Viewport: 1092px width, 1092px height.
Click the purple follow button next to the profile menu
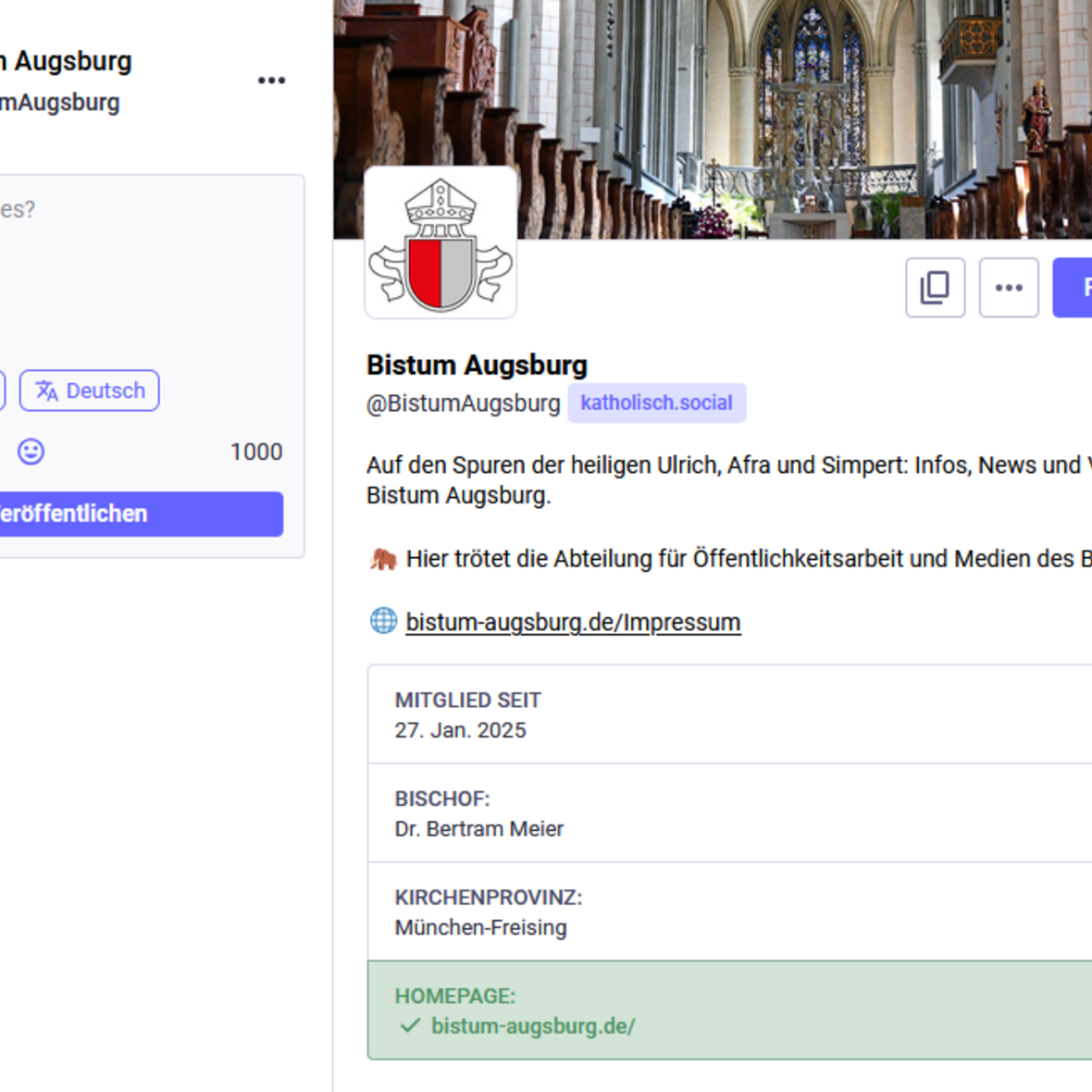pyautogui.click(x=1075, y=288)
